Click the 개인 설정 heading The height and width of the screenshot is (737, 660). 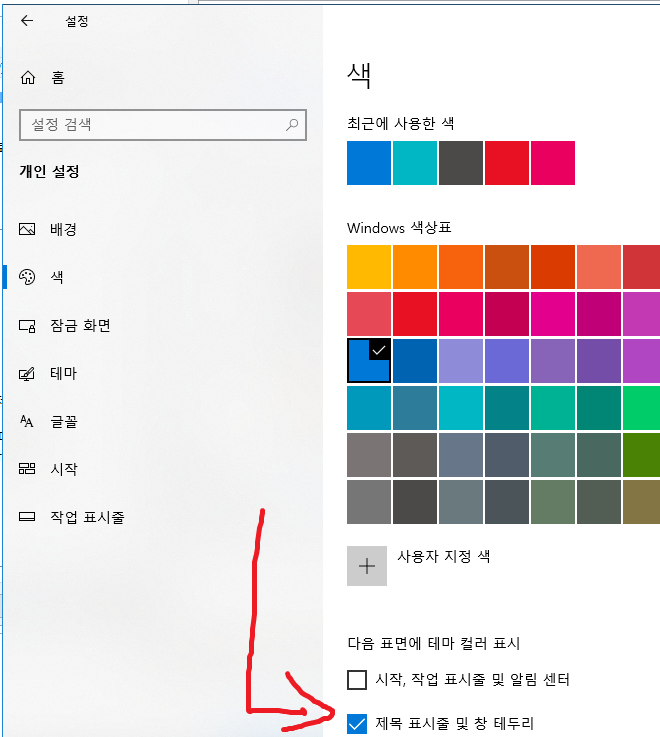tap(49, 171)
